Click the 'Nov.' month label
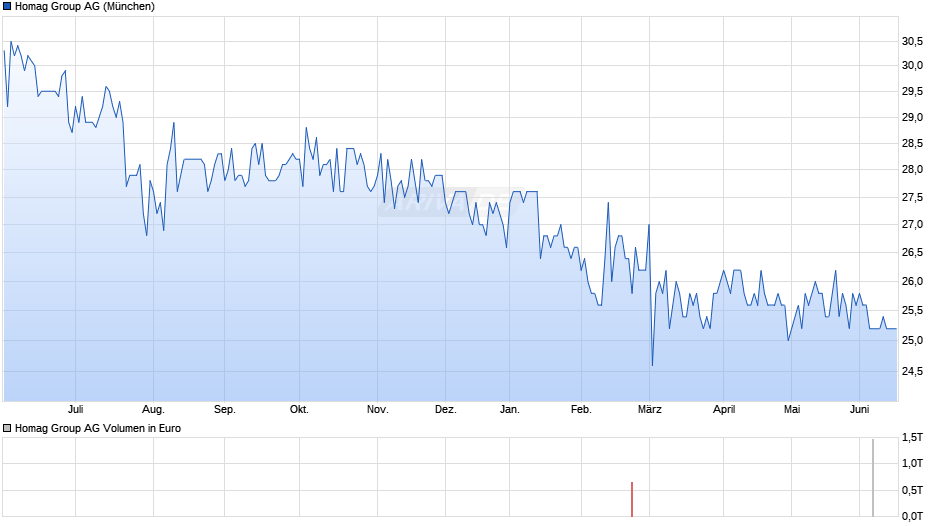940x526 pixels. tap(378, 409)
